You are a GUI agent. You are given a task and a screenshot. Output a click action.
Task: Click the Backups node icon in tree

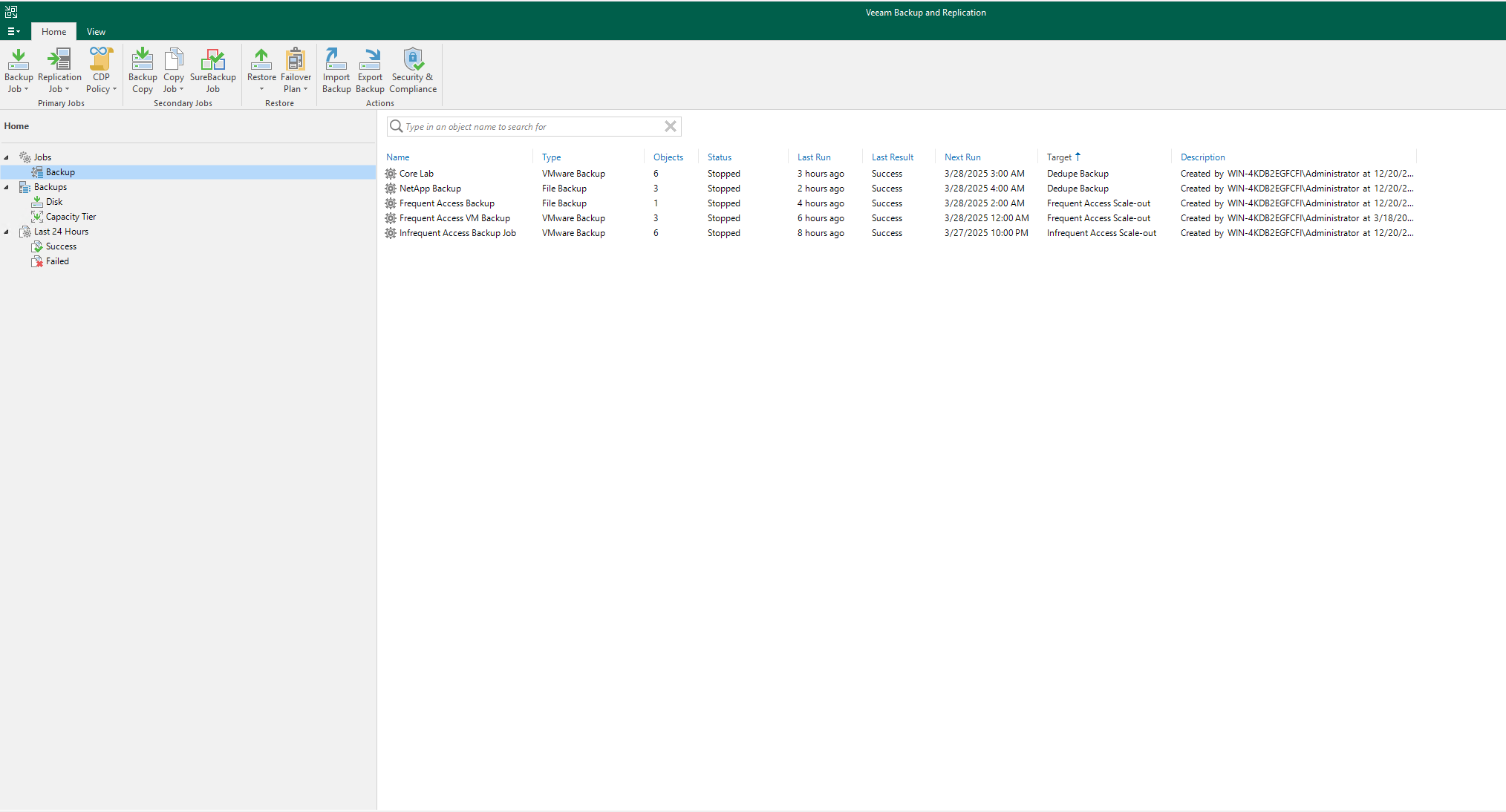(x=25, y=187)
